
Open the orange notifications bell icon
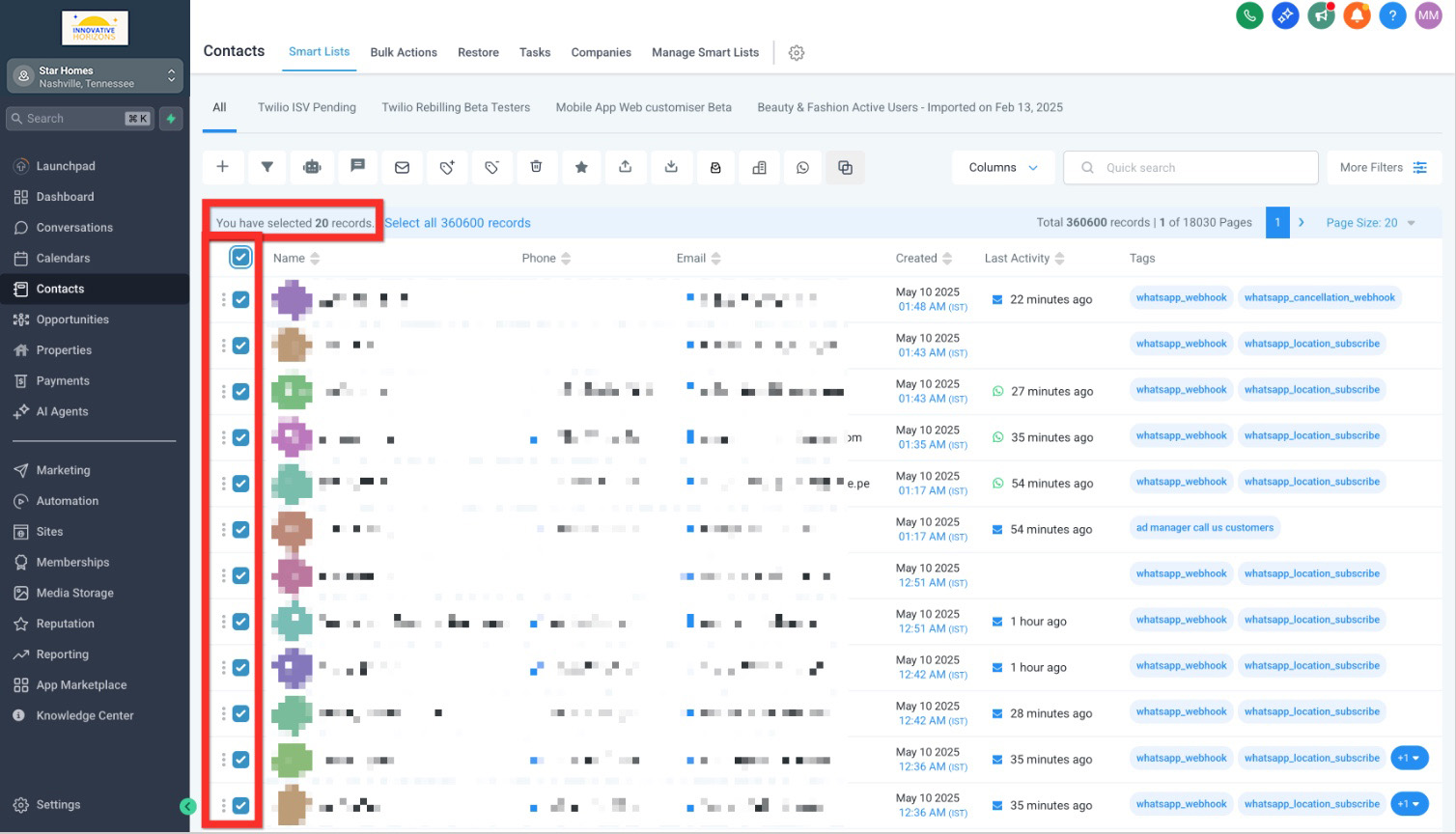pos(1357,15)
